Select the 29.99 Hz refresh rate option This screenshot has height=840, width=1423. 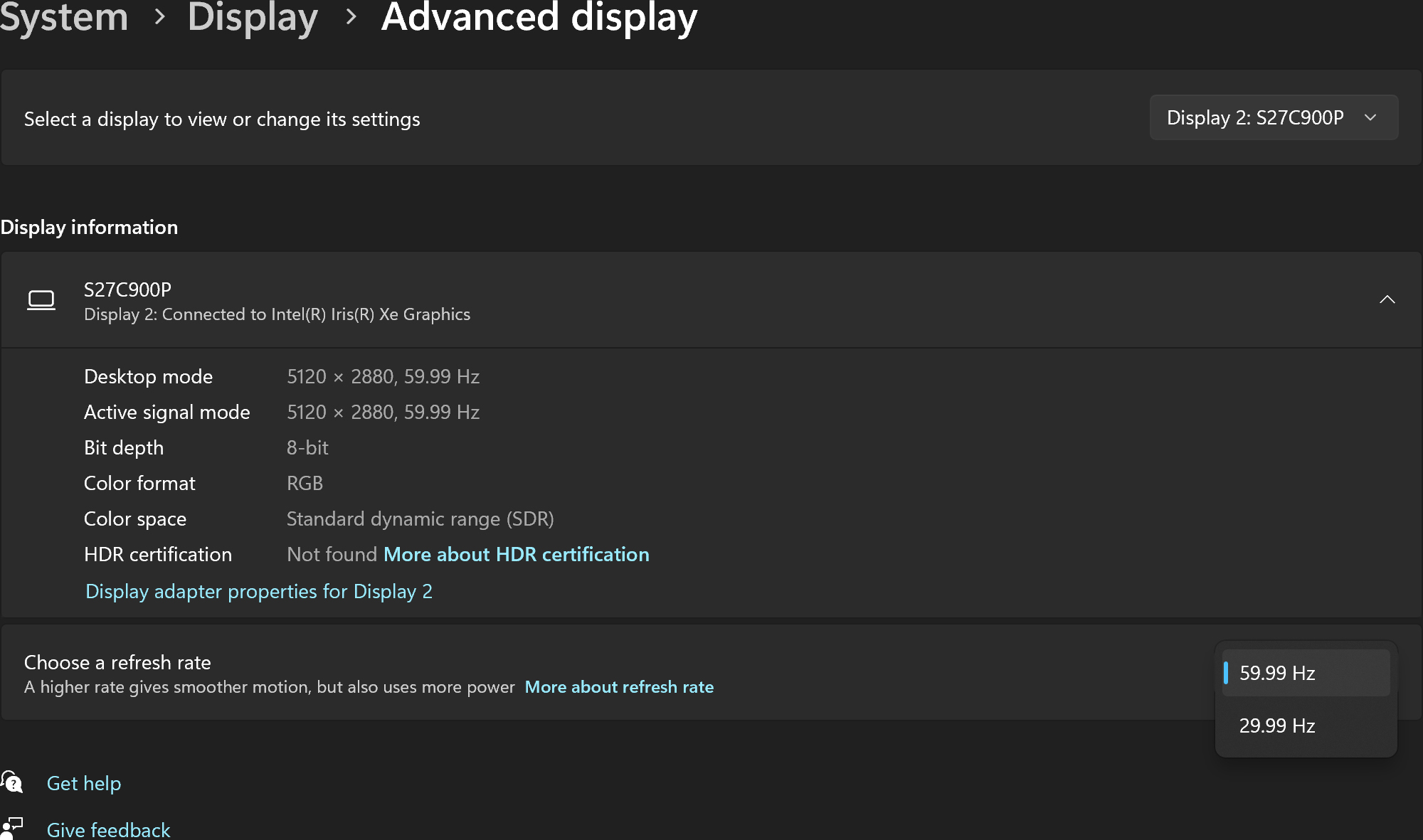(x=1306, y=725)
